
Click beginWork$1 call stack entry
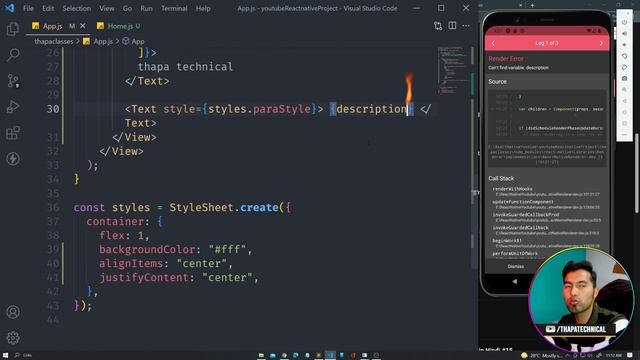(x=546, y=243)
